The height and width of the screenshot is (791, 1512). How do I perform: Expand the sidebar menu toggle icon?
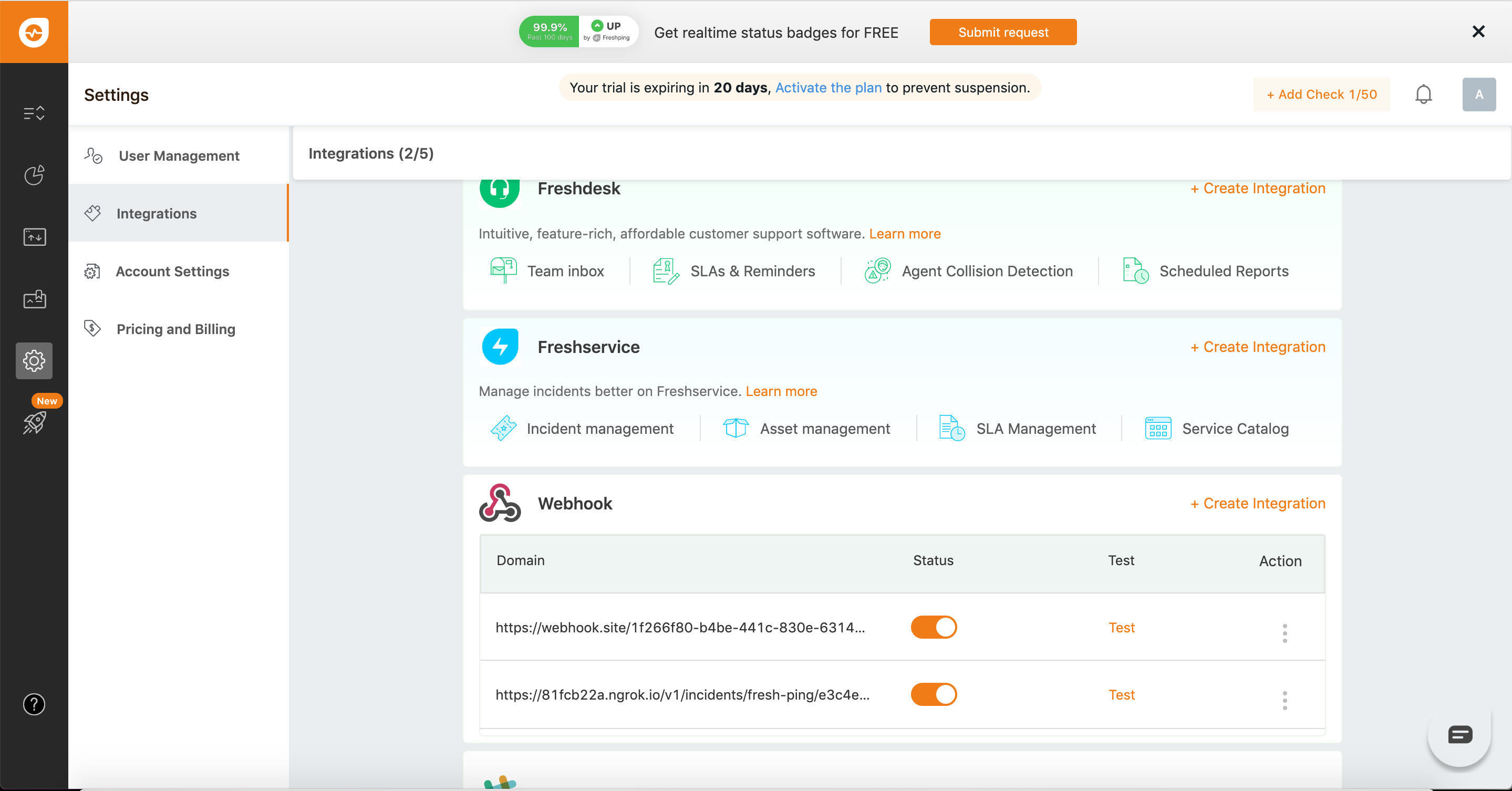click(34, 113)
